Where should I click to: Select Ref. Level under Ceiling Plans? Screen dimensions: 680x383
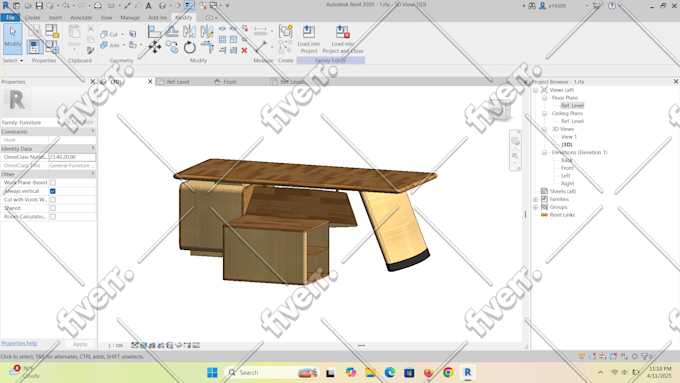(x=572, y=121)
